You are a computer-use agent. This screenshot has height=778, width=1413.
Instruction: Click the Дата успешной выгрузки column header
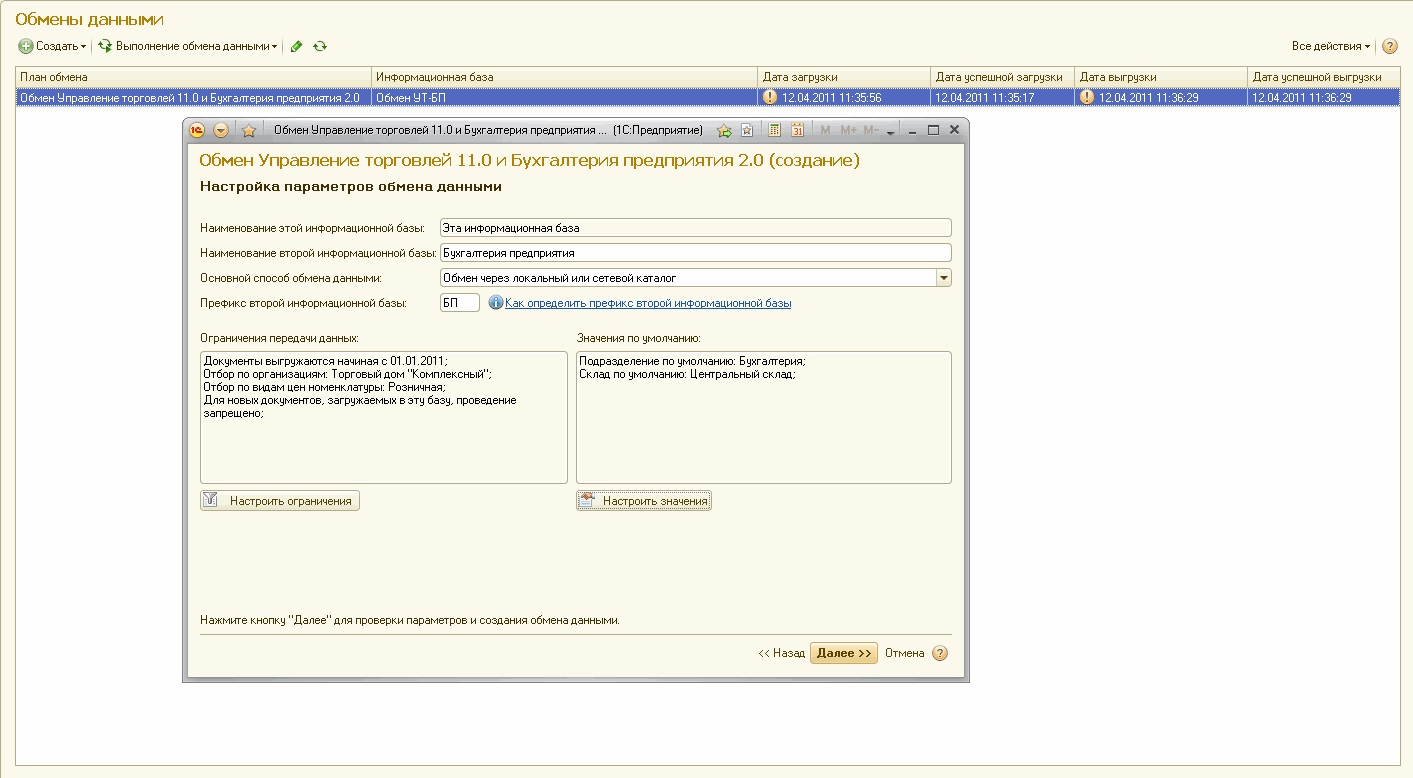click(x=1322, y=77)
